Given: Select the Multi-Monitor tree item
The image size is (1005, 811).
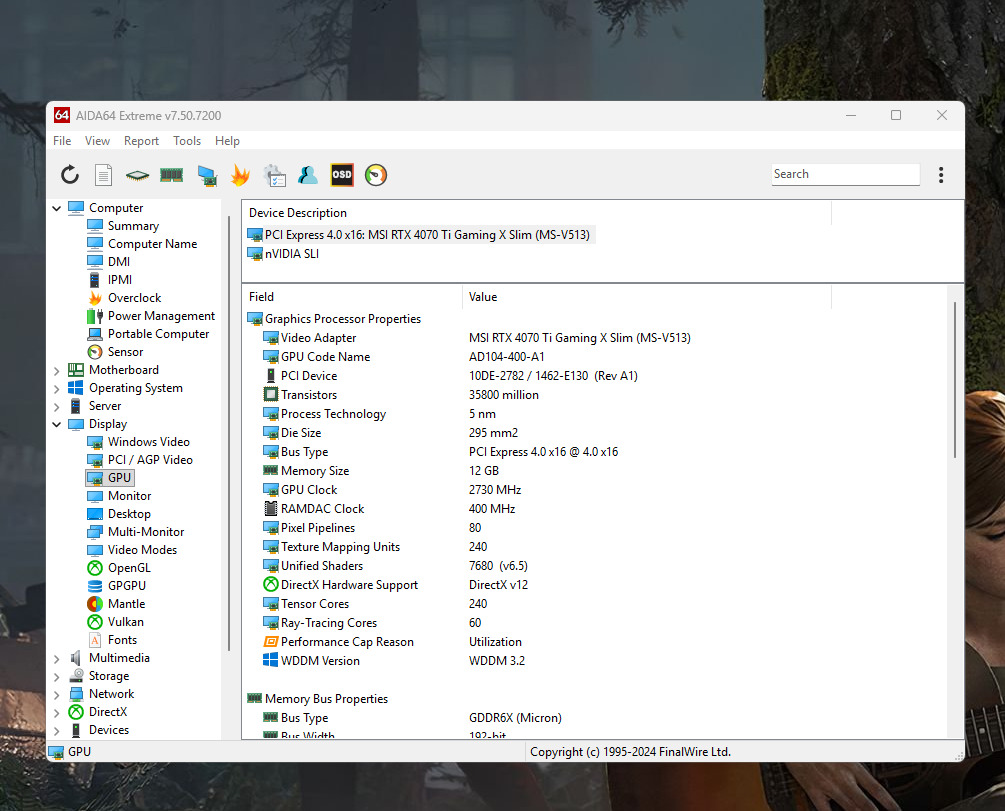Looking at the screenshot, I should pyautogui.click(x=136, y=531).
